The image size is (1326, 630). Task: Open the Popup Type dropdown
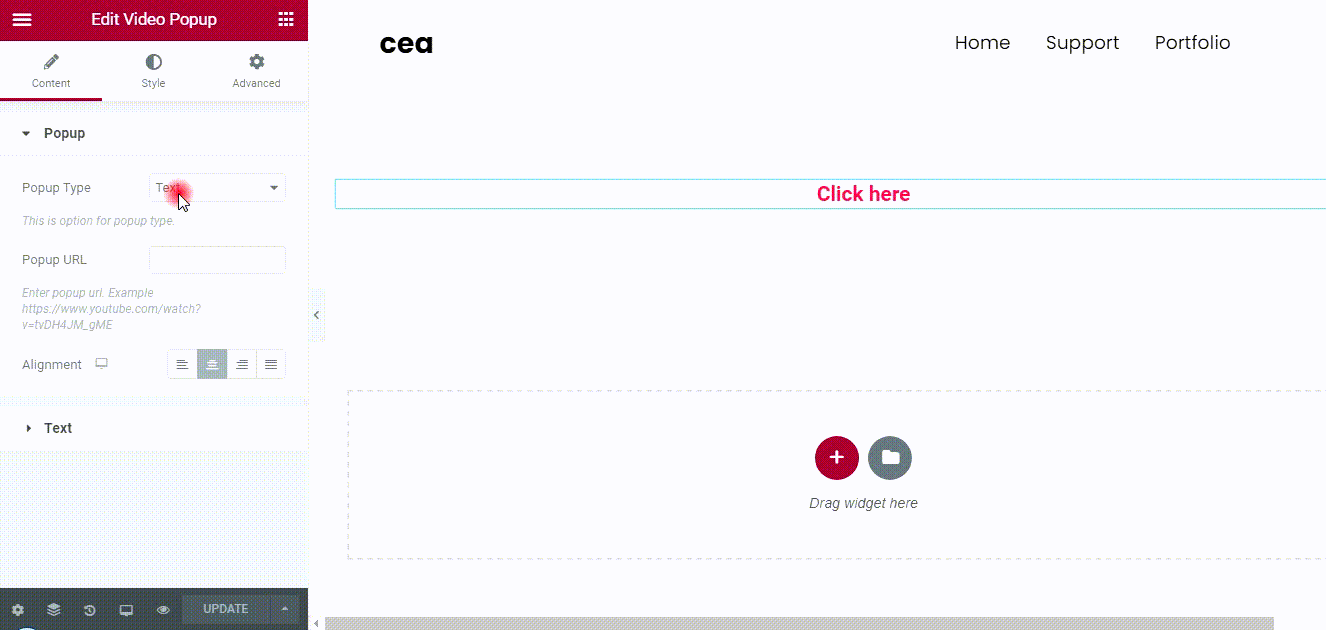(217, 188)
